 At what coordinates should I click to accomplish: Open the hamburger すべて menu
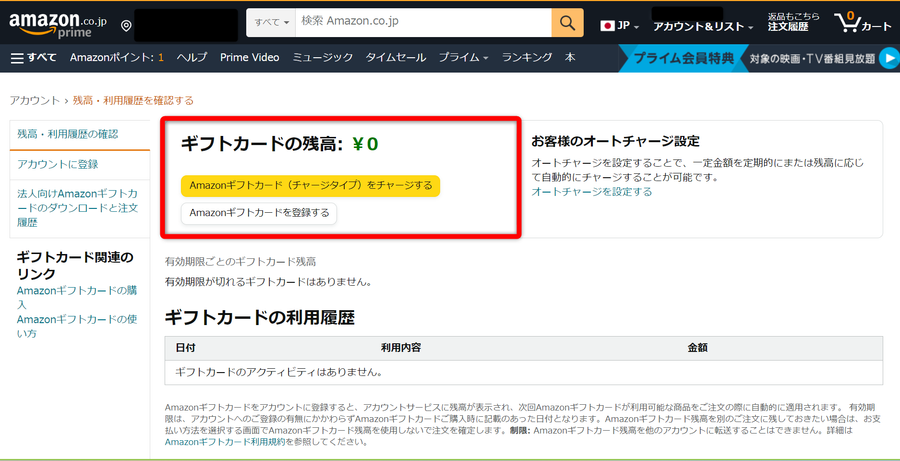(x=34, y=57)
